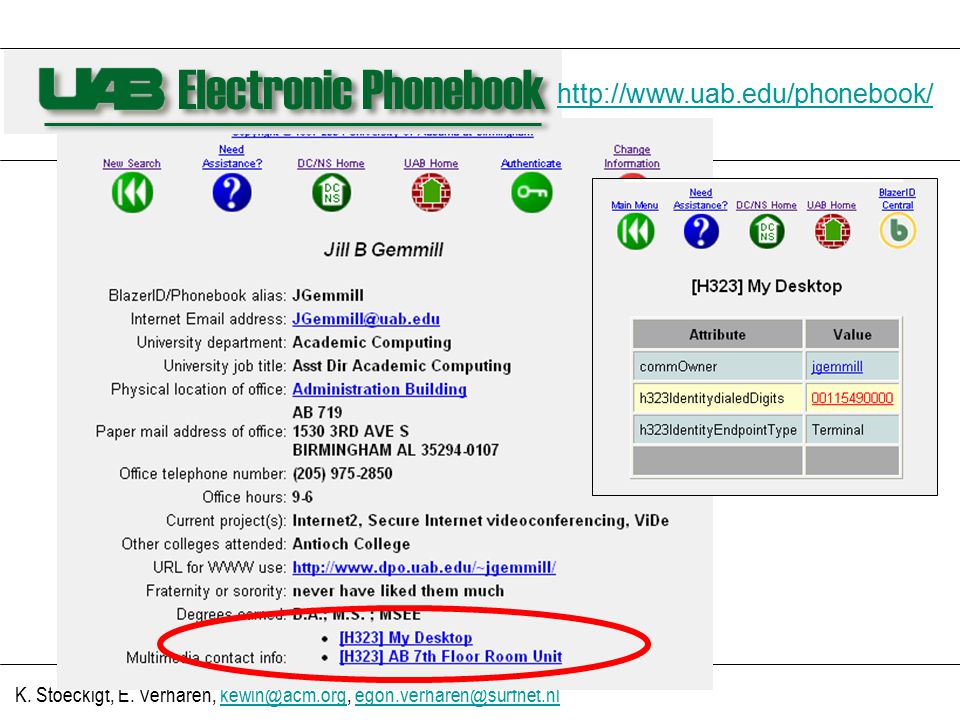Screen dimensions: 960x720
Task: Click the red 00115490000 dialed digits link
Action: point(852,399)
